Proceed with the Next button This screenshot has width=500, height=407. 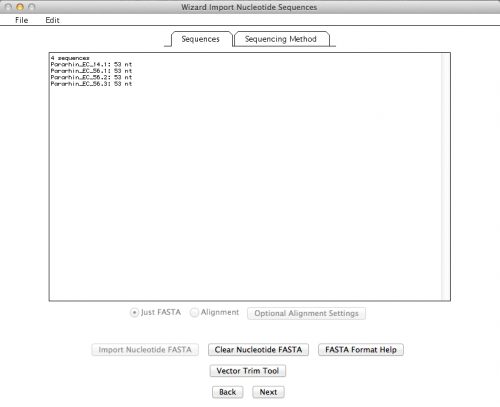pyautogui.click(x=268, y=392)
